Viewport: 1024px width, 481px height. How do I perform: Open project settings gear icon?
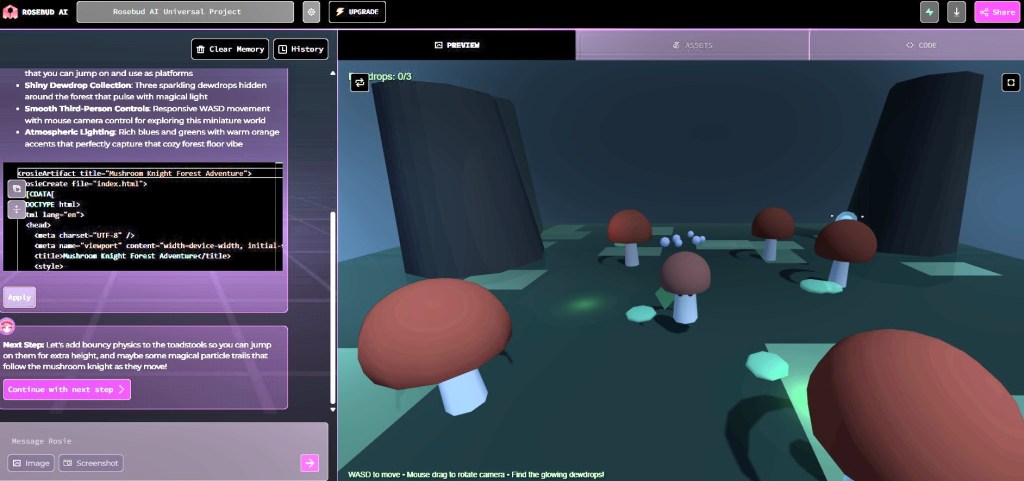pos(311,12)
